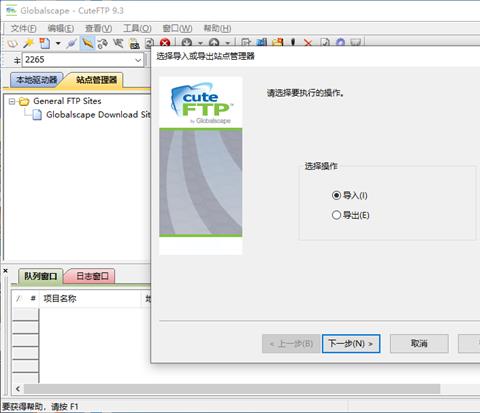Click the Edit file toolbar icon

[x=246, y=42]
